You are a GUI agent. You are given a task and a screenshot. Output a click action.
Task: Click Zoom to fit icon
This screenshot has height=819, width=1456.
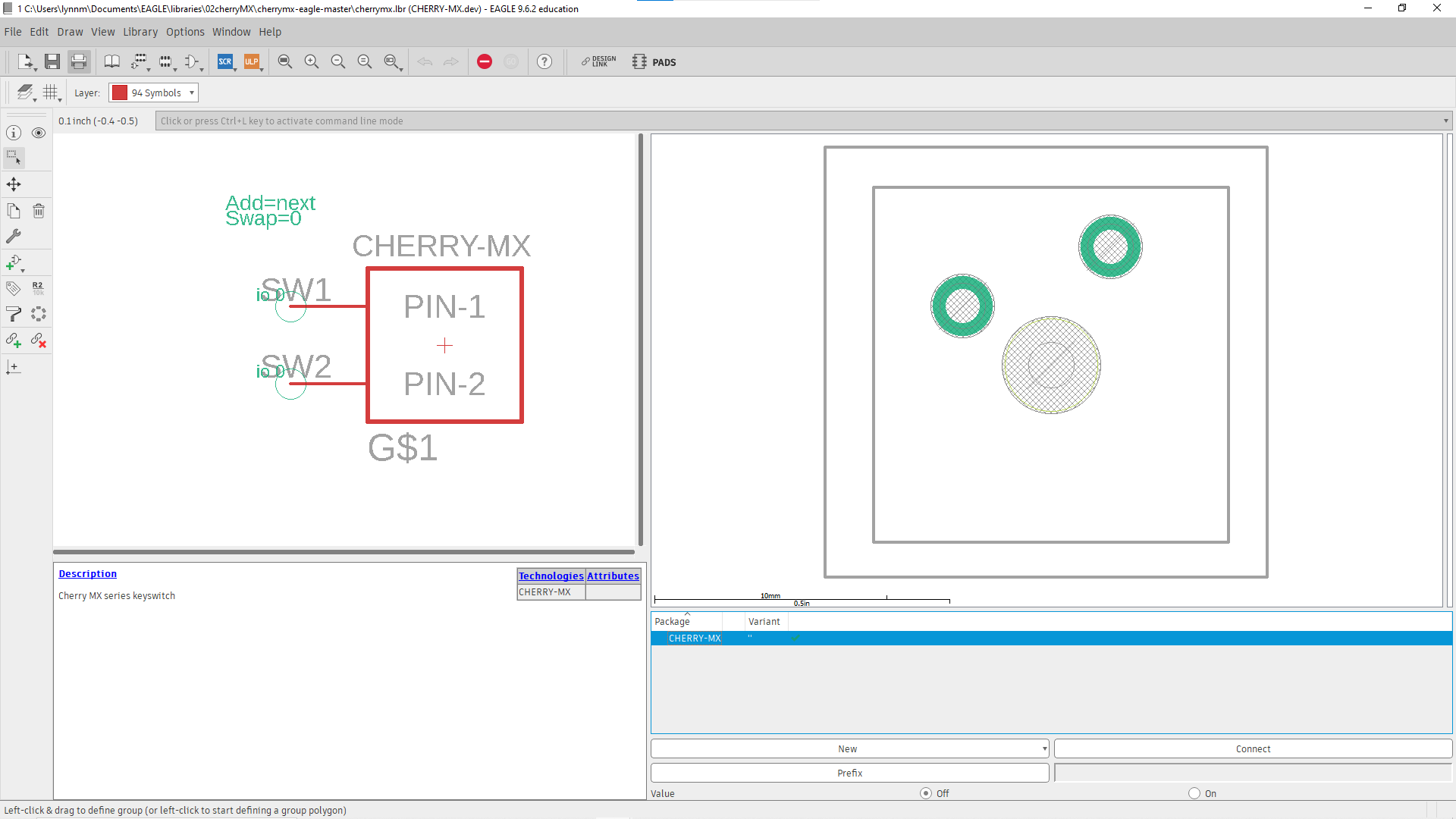click(285, 62)
